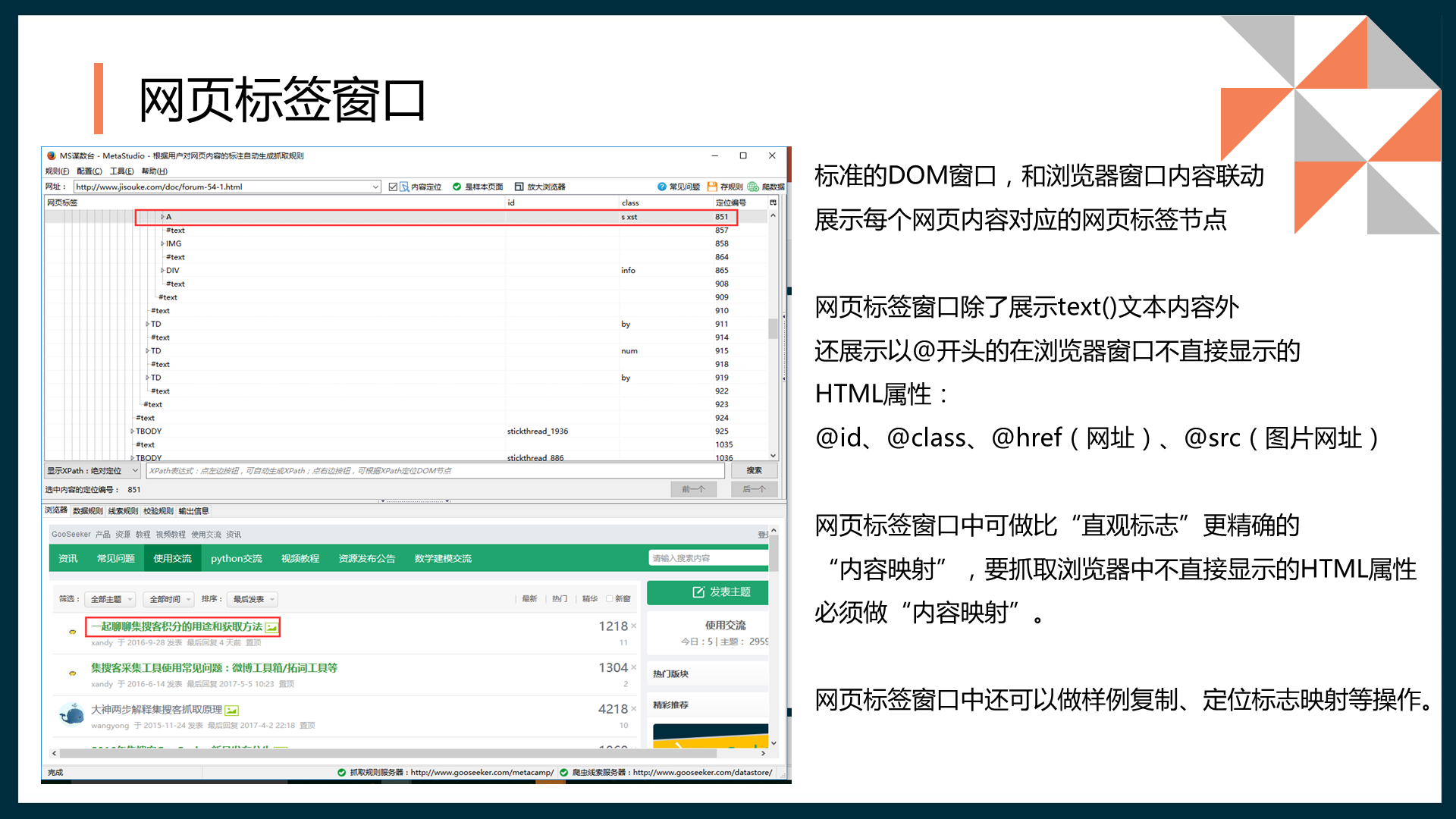Screen dimensions: 1456x819
Task: Click the XPath表达式 input field
Action: pyautogui.click(x=435, y=471)
